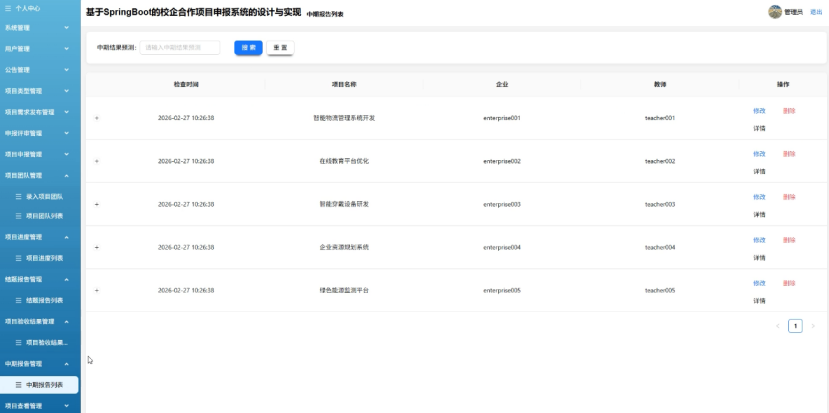Collapse the 中期报告管理 submenu
This screenshot has width=829, height=413.
click(67, 364)
